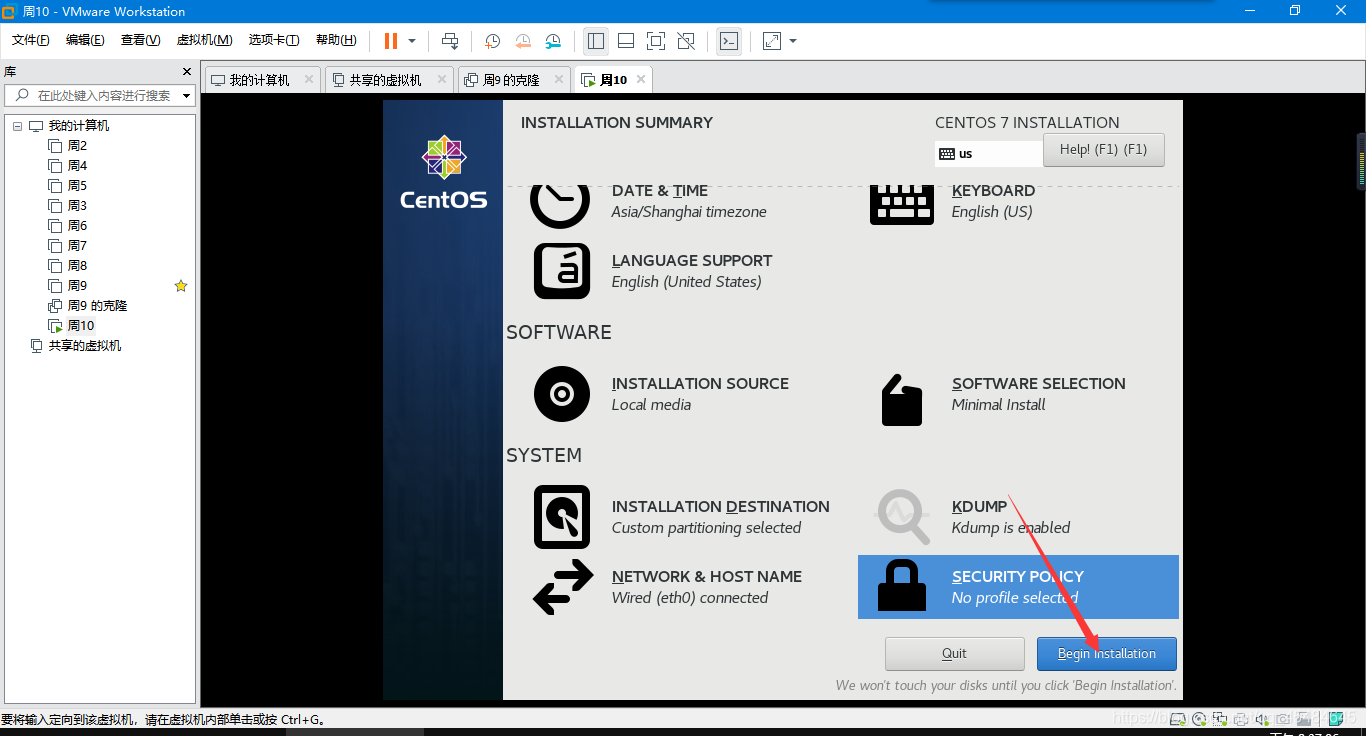Click the Begin Installation button

(x=1107, y=654)
